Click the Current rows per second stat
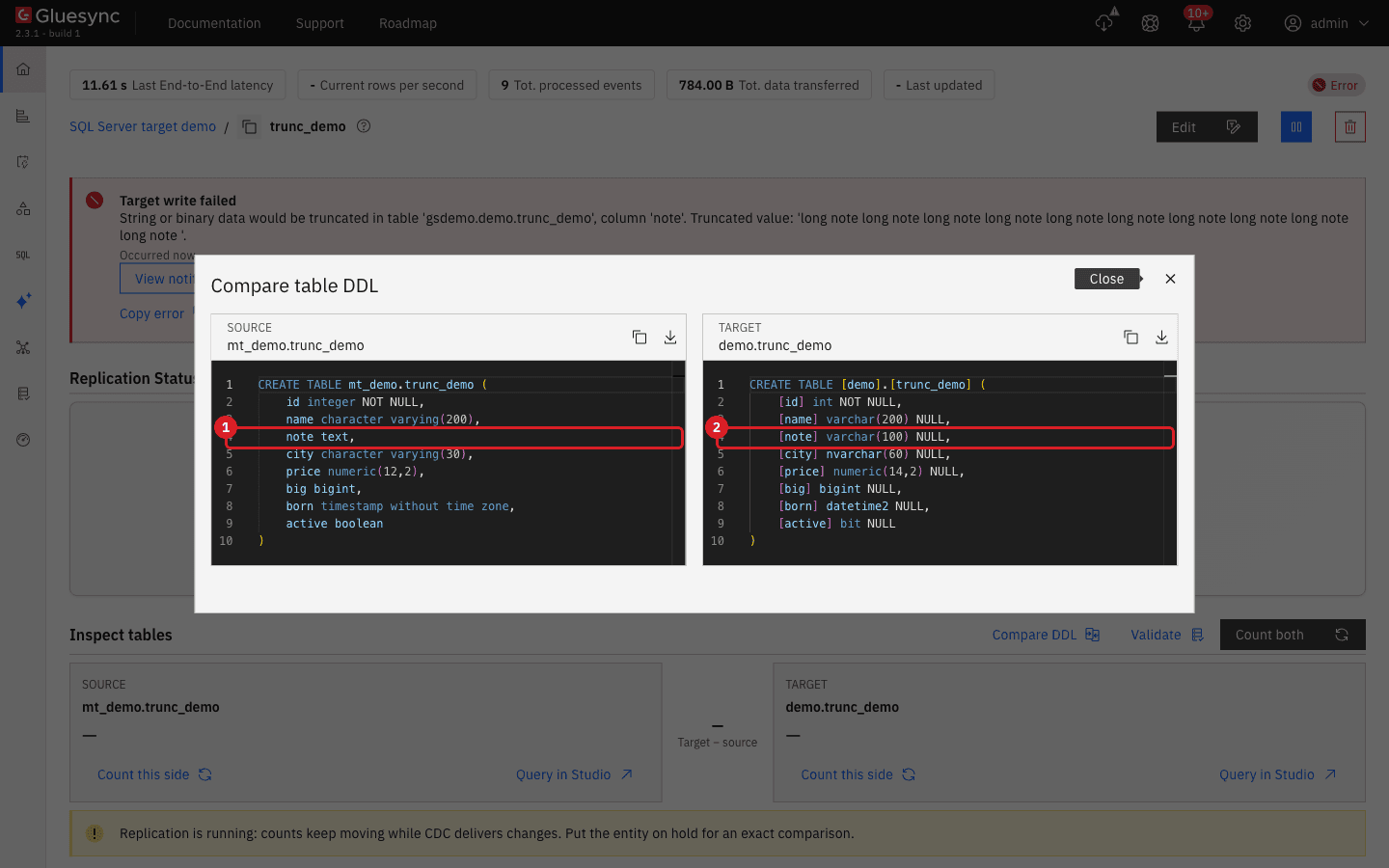This screenshot has width=1389, height=868. (x=387, y=85)
